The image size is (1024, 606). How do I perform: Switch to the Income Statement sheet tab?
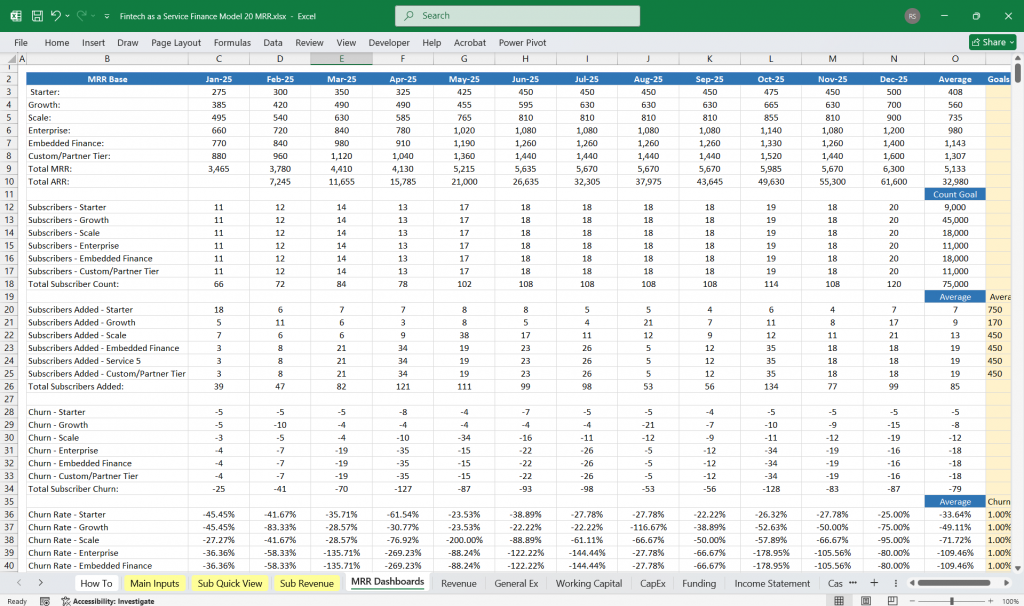[x=772, y=583]
